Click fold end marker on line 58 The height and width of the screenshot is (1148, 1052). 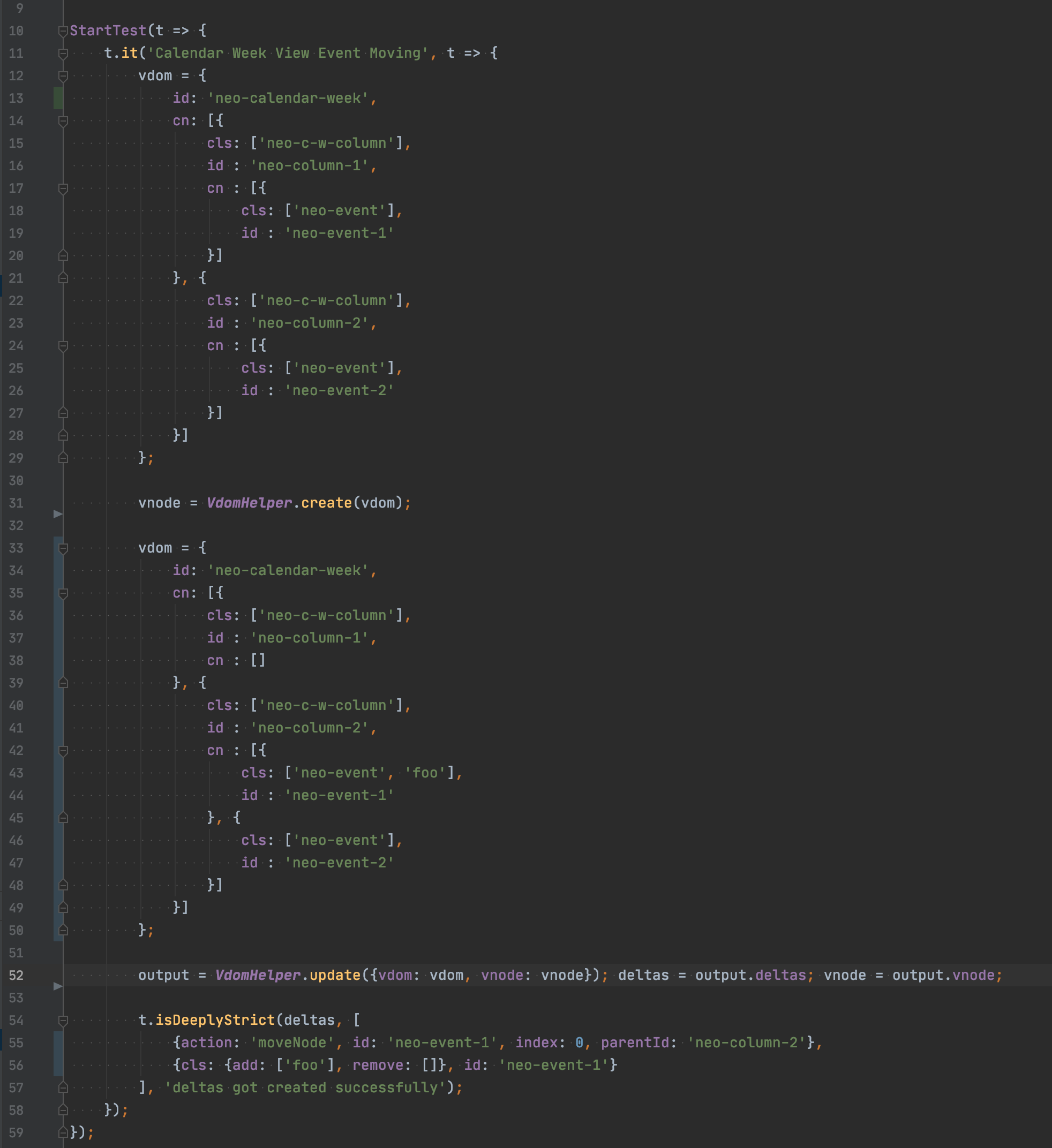pos(63,1110)
